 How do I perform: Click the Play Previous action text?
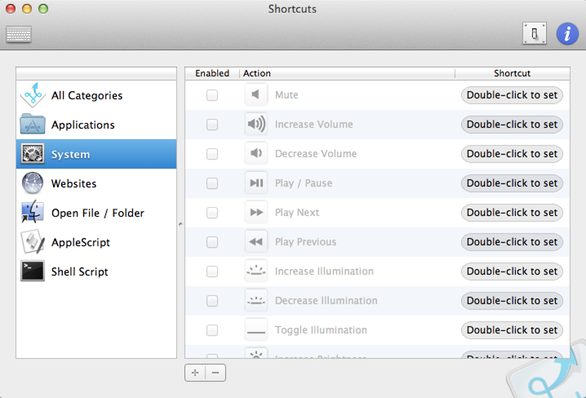[x=306, y=242]
